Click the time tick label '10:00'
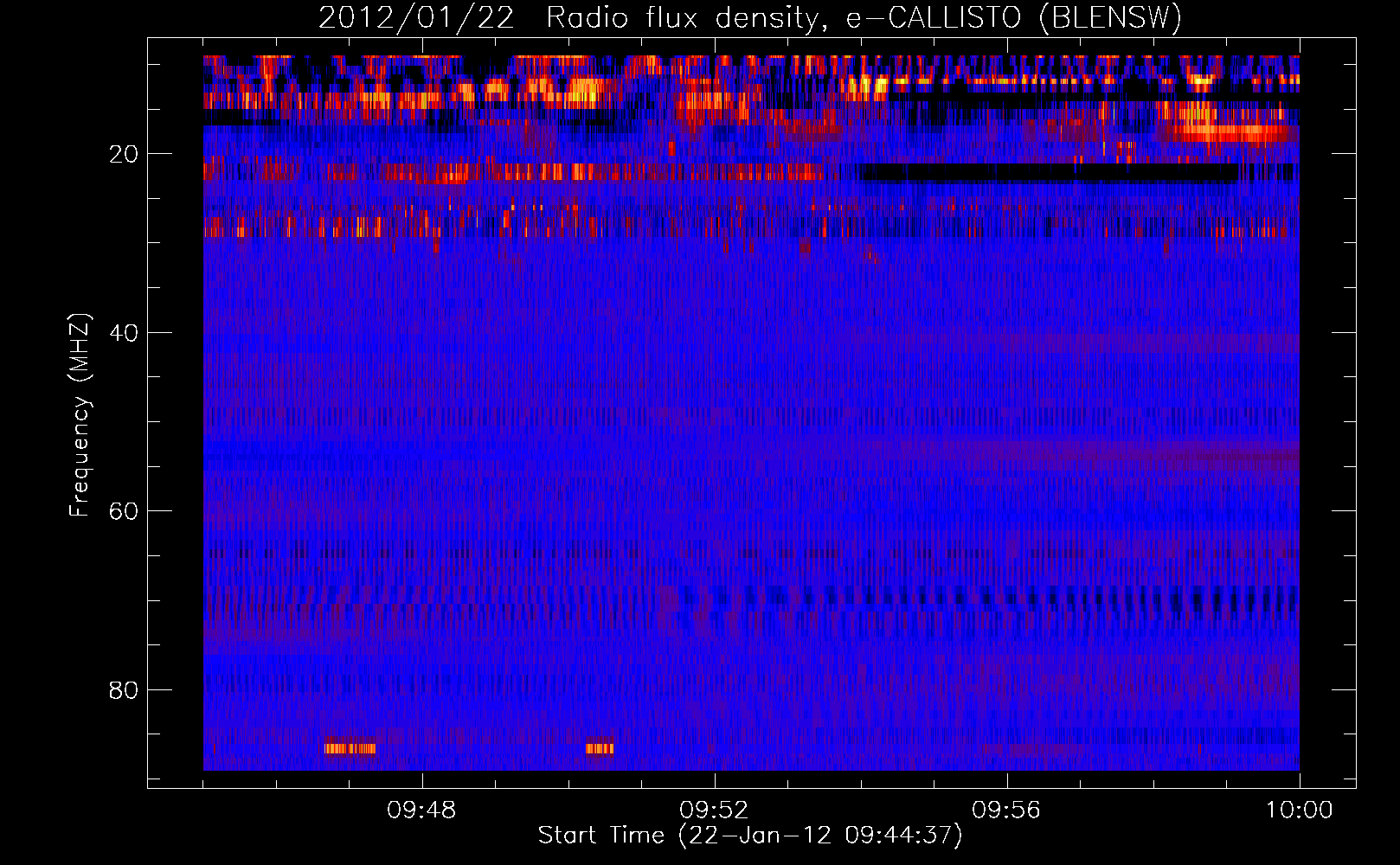This screenshot has height=865, width=1400. coord(1299,811)
